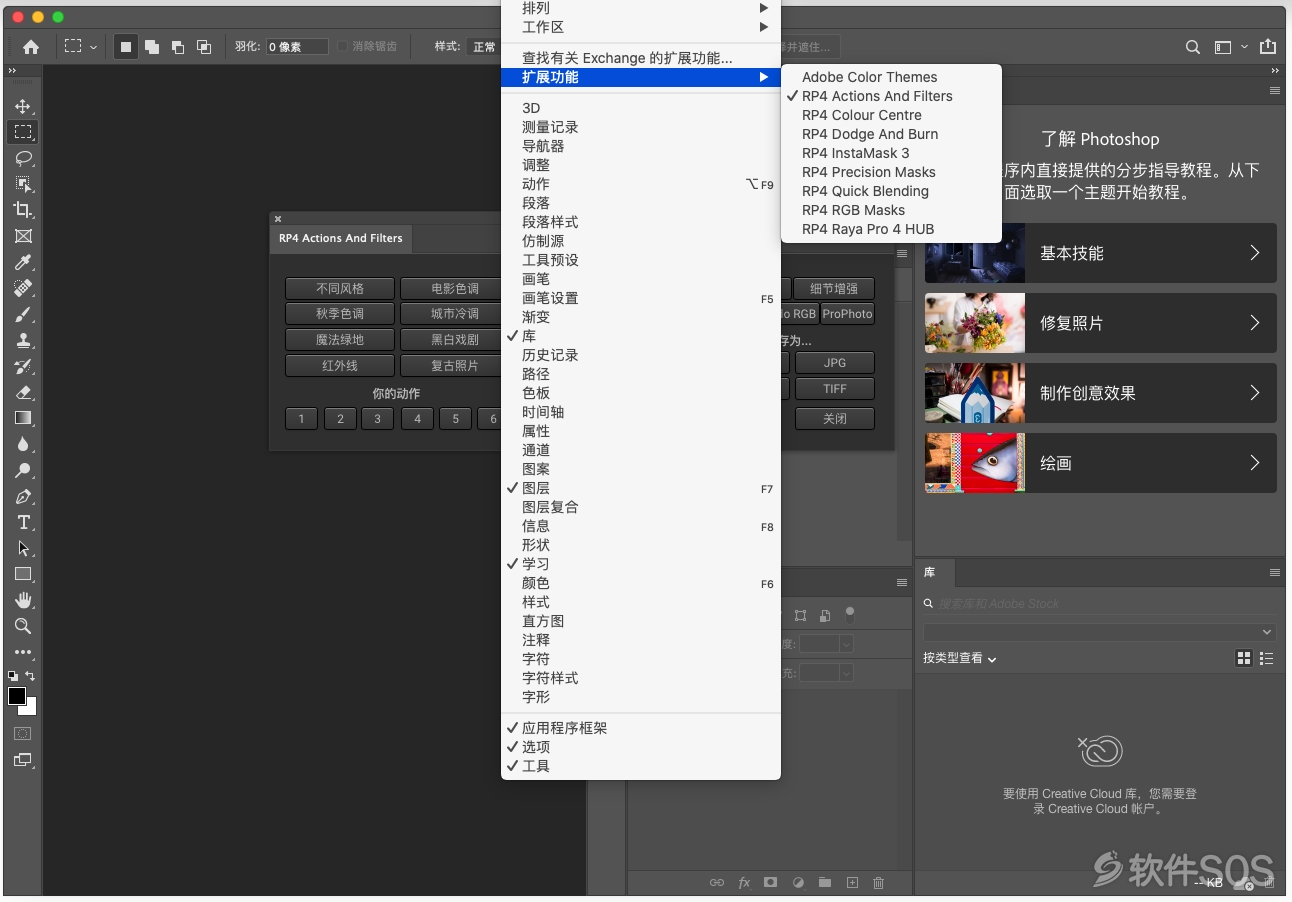
Task: Switch libraries panel to list view
Action: point(1267,658)
